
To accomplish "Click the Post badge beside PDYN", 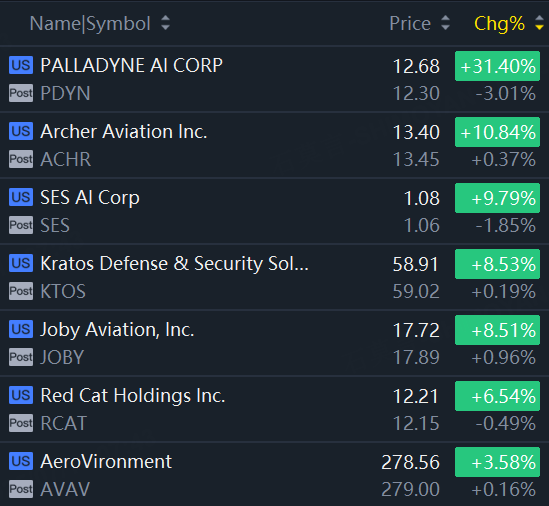I will pyautogui.click(x=21, y=93).
